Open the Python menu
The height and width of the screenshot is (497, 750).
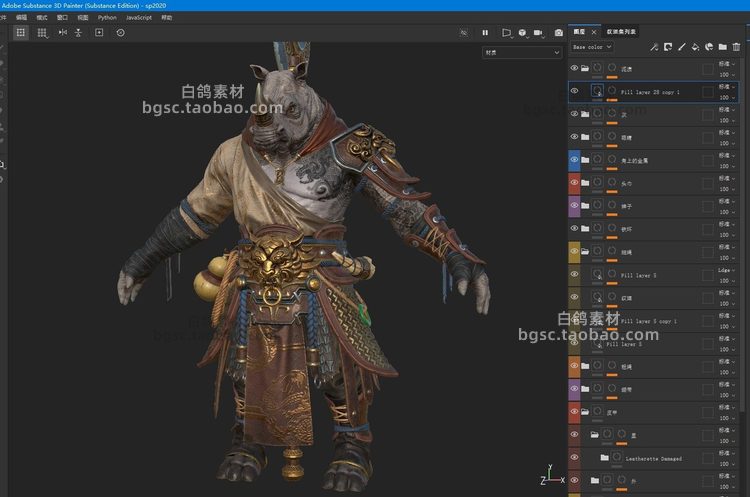pyautogui.click(x=107, y=17)
